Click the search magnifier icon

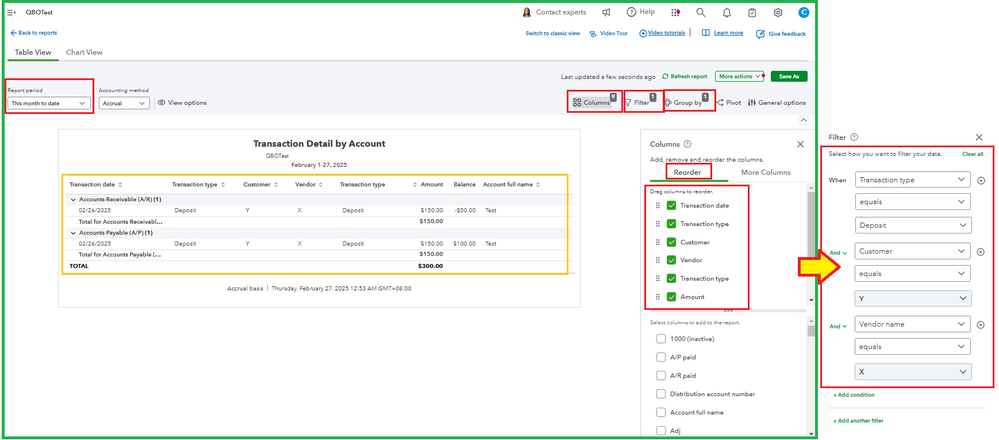701,12
